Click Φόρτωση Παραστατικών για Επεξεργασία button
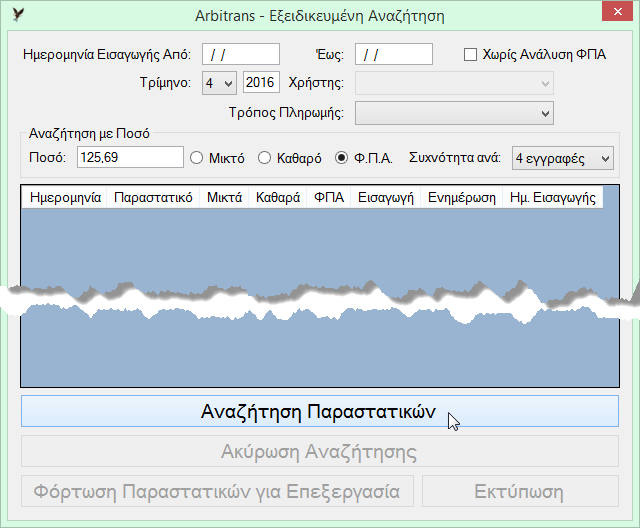The width and height of the screenshot is (640, 528). (x=217, y=491)
